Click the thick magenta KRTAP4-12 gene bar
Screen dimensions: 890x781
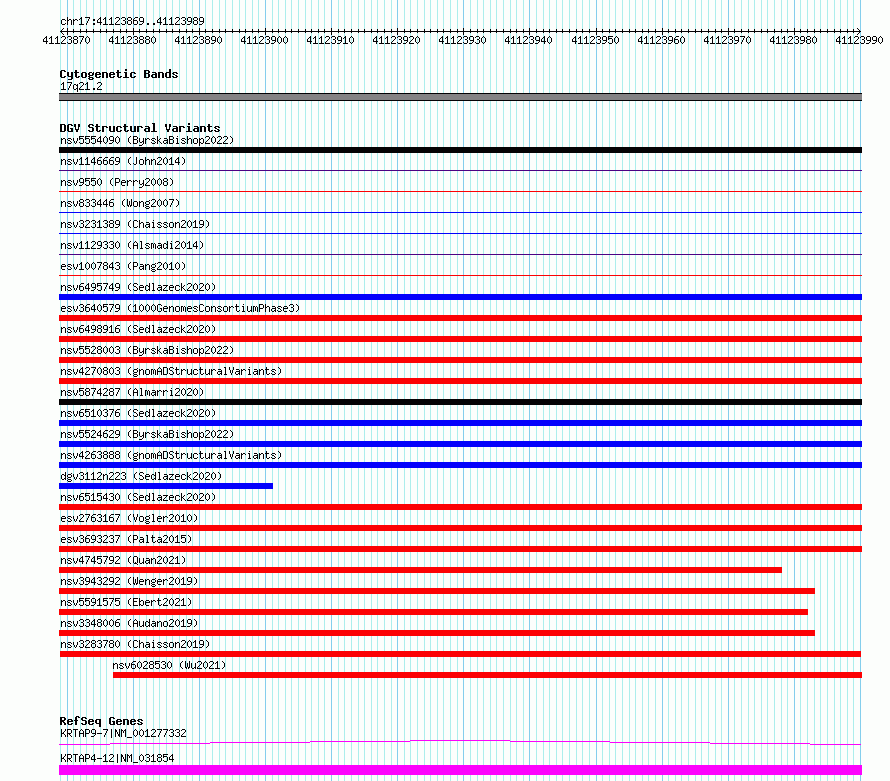(x=460, y=770)
